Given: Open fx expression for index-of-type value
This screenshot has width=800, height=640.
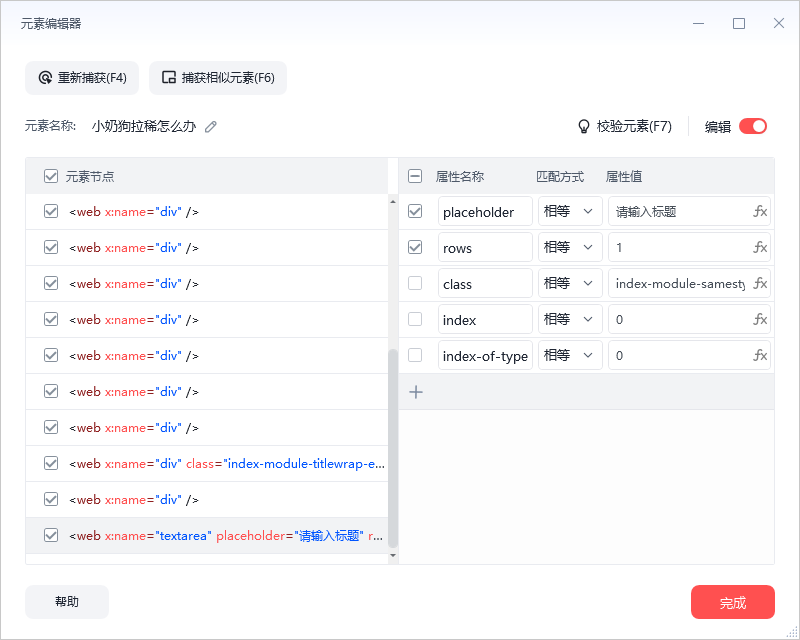Looking at the screenshot, I should tap(760, 356).
